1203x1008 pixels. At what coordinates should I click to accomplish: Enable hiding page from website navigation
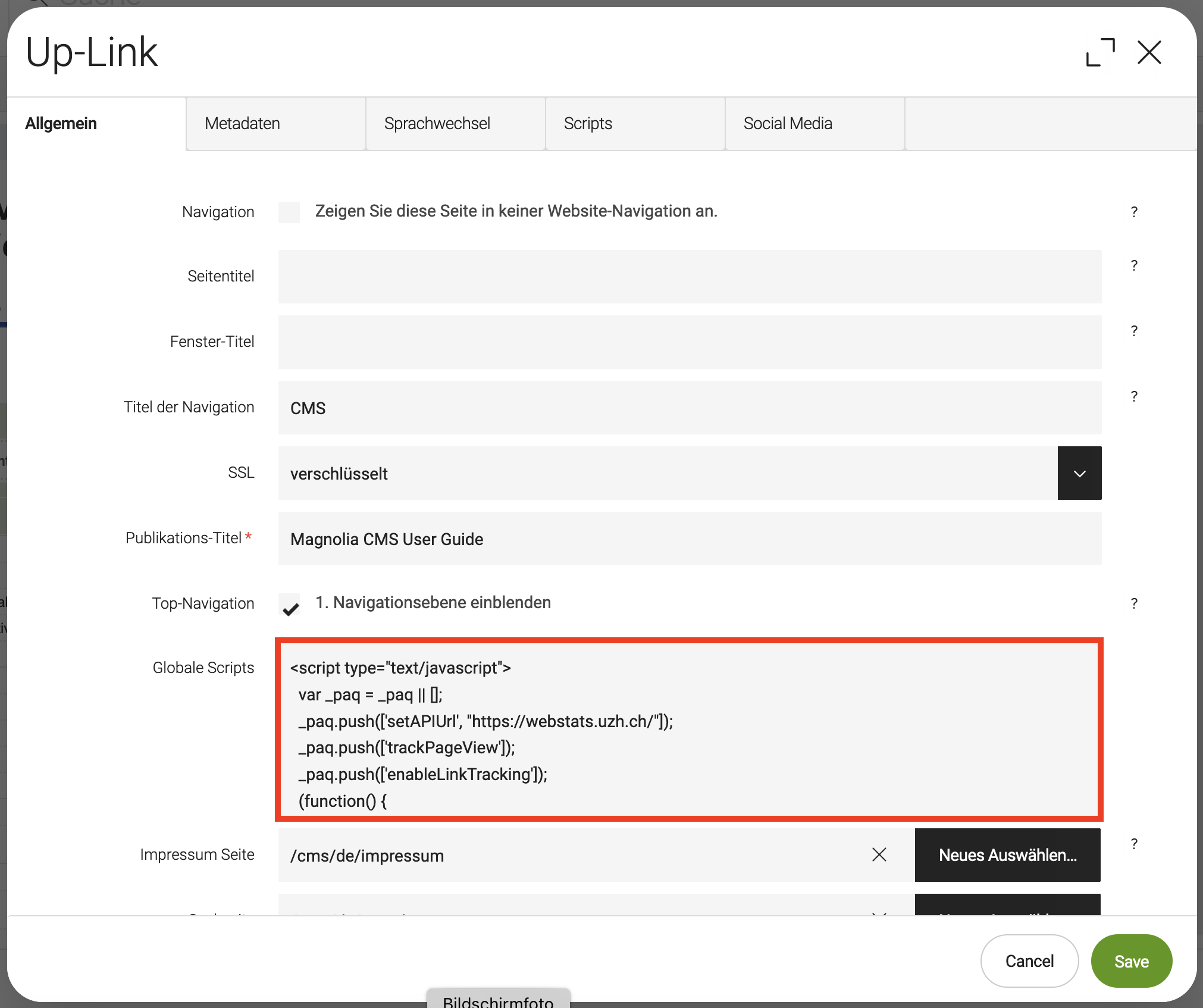289,212
